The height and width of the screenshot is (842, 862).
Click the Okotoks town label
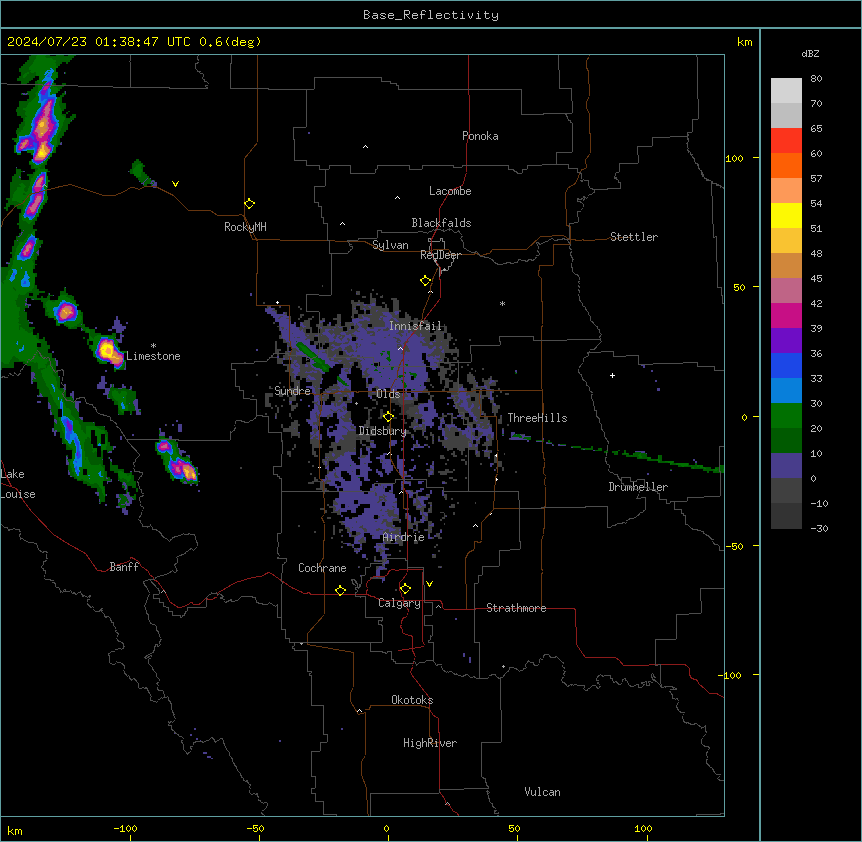tap(412, 700)
